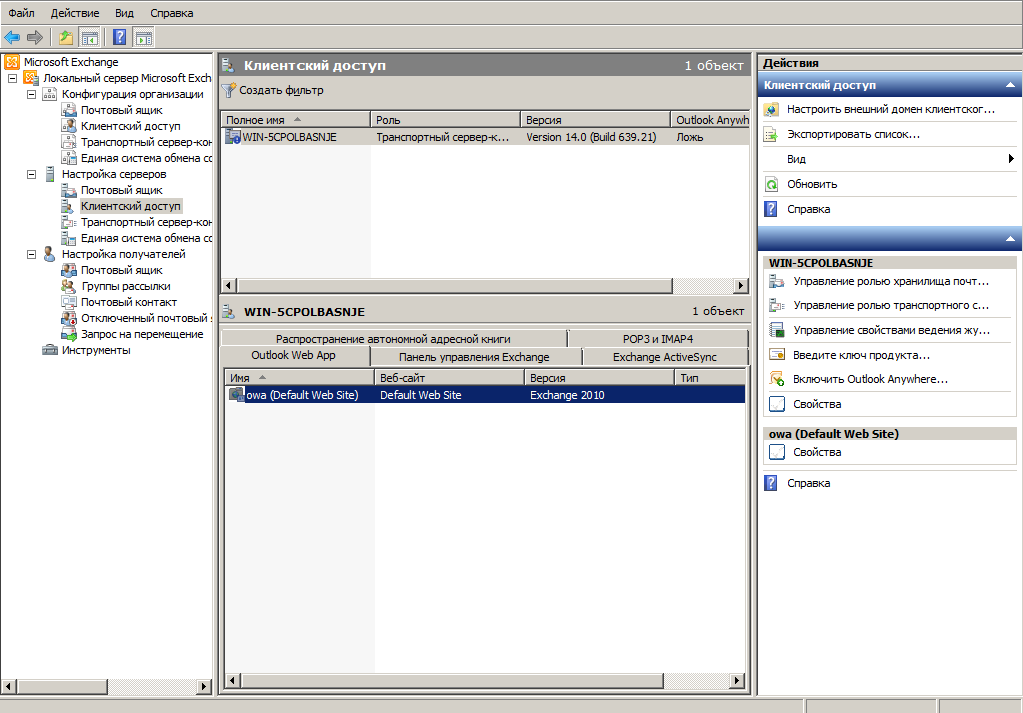Viewport: 1023px width, 713px height.
Task: Select the Outlook Web App tab
Action: click(x=294, y=356)
